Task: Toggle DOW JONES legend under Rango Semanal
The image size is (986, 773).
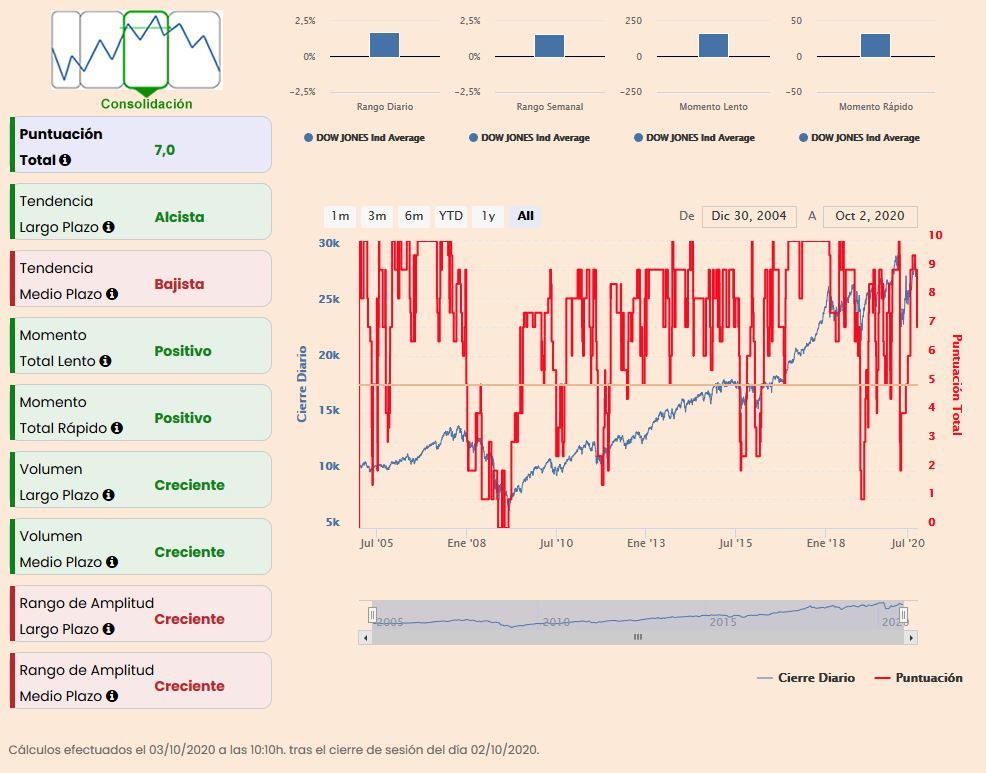Action: [529, 138]
